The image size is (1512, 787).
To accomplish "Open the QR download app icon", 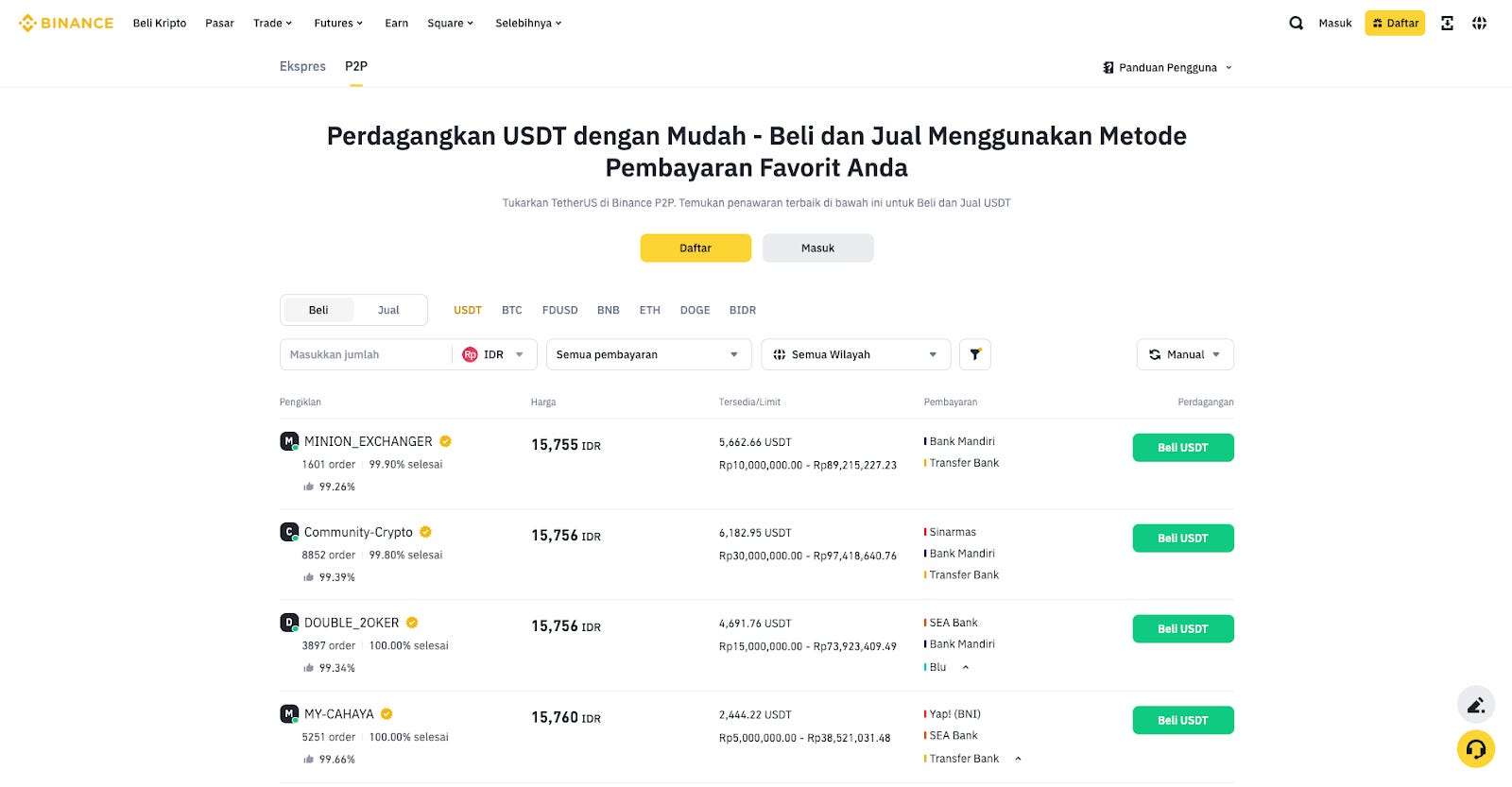I will point(1447,23).
